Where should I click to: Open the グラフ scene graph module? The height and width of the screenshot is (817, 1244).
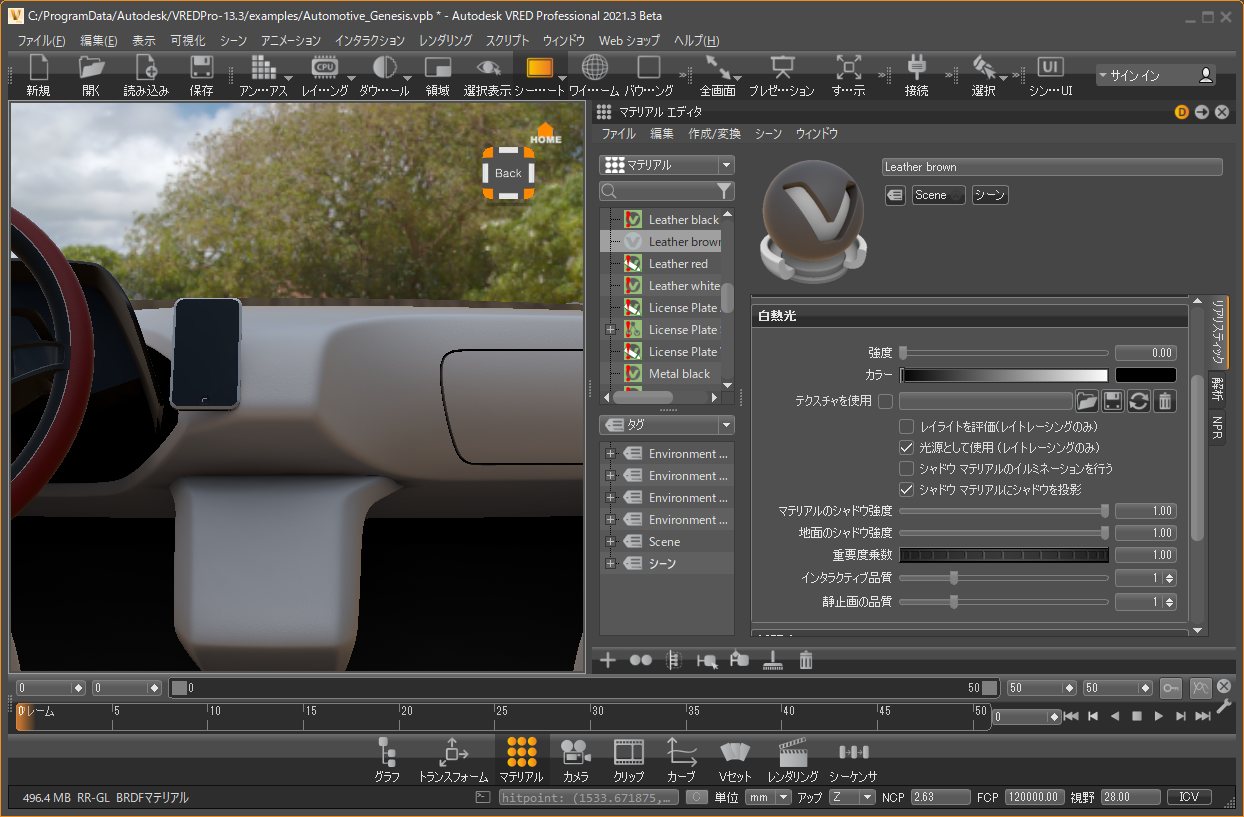click(387, 760)
